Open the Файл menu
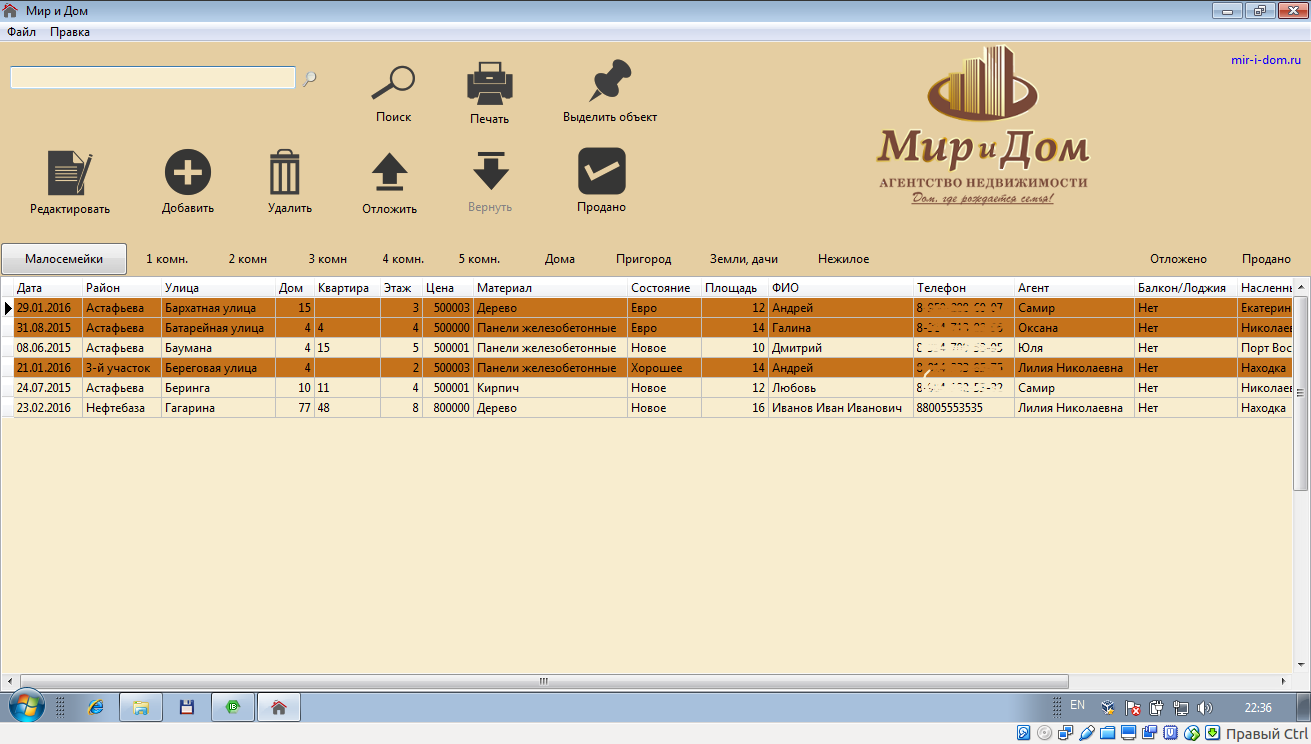The height and width of the screenshot is (744, 1311). 21,32
